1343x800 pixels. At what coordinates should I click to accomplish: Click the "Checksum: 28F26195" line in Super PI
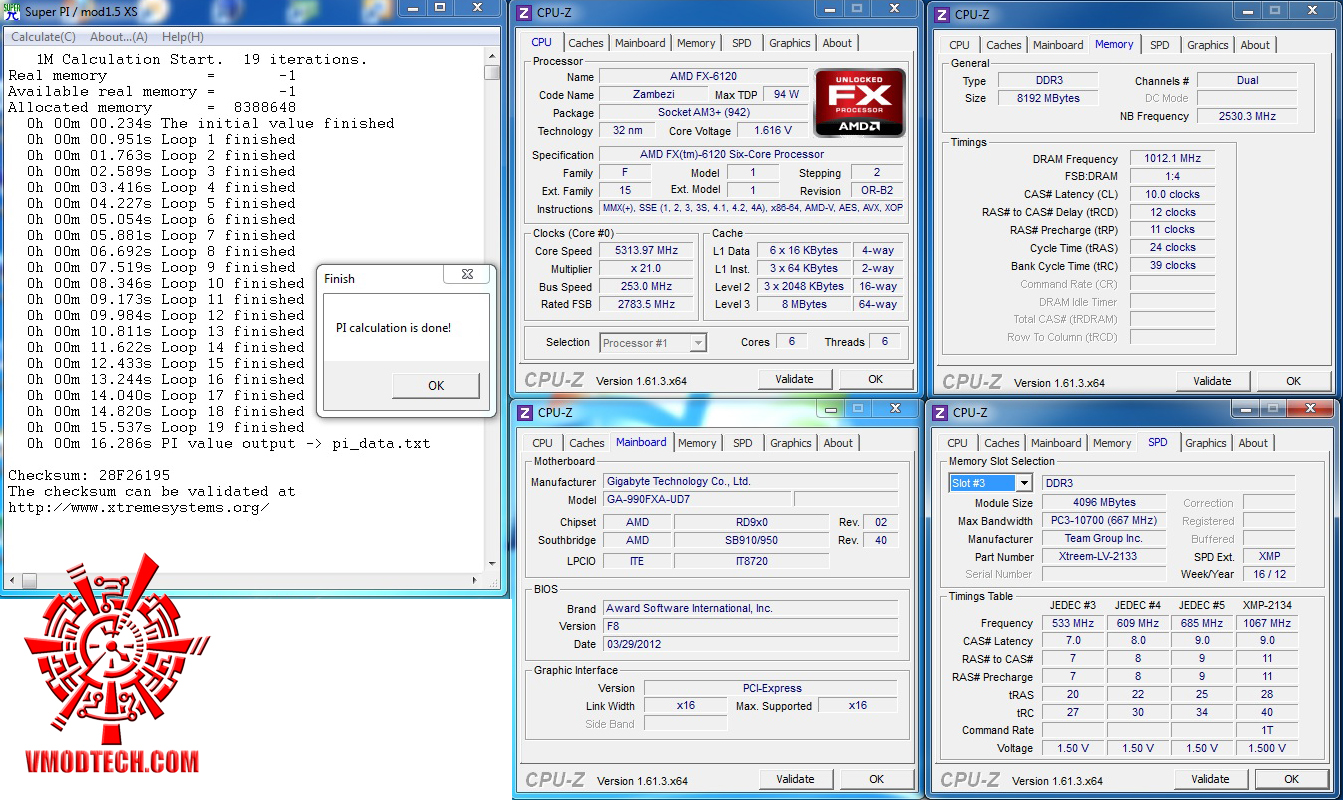[89, 476]
